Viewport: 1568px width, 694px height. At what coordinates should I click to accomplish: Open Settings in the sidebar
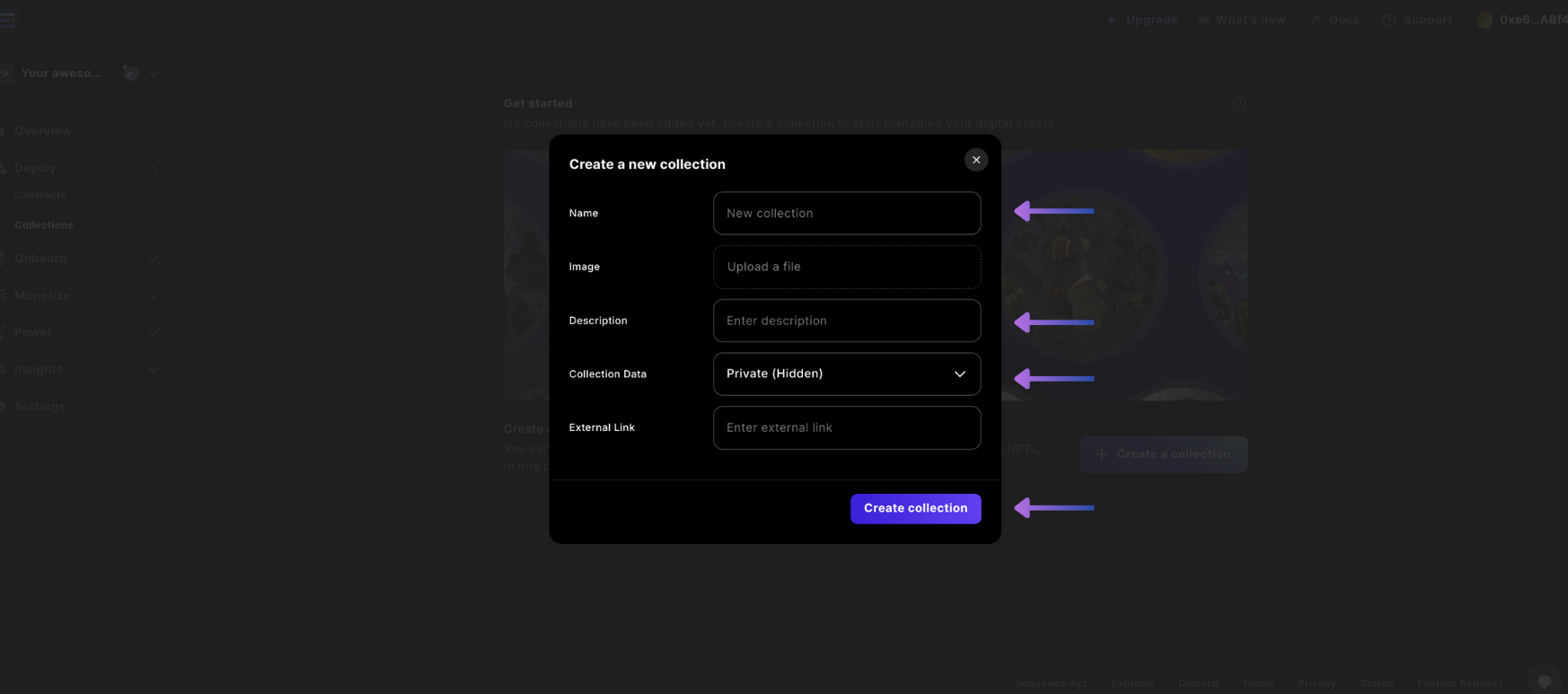pos(40,407)
